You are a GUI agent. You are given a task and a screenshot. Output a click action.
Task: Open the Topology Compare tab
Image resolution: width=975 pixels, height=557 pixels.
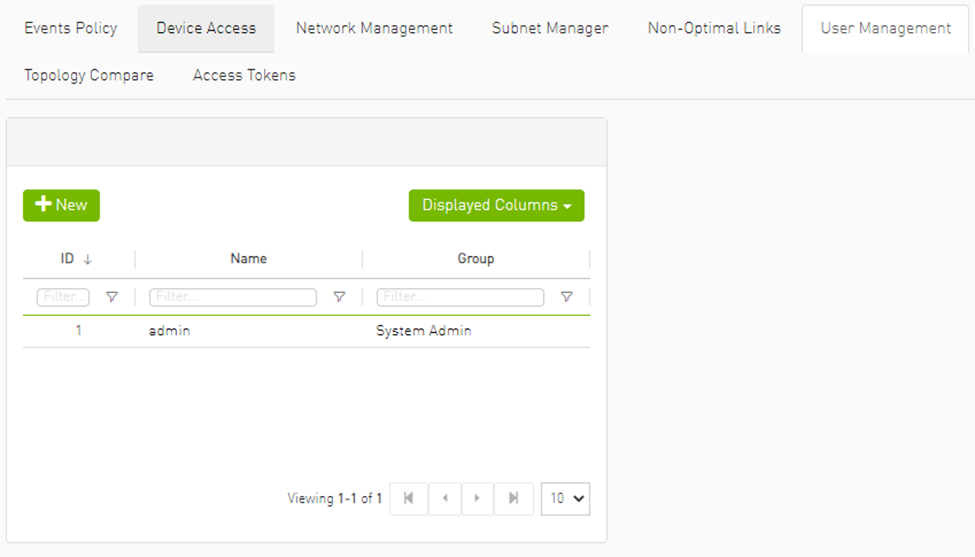(x=89, y=75)
